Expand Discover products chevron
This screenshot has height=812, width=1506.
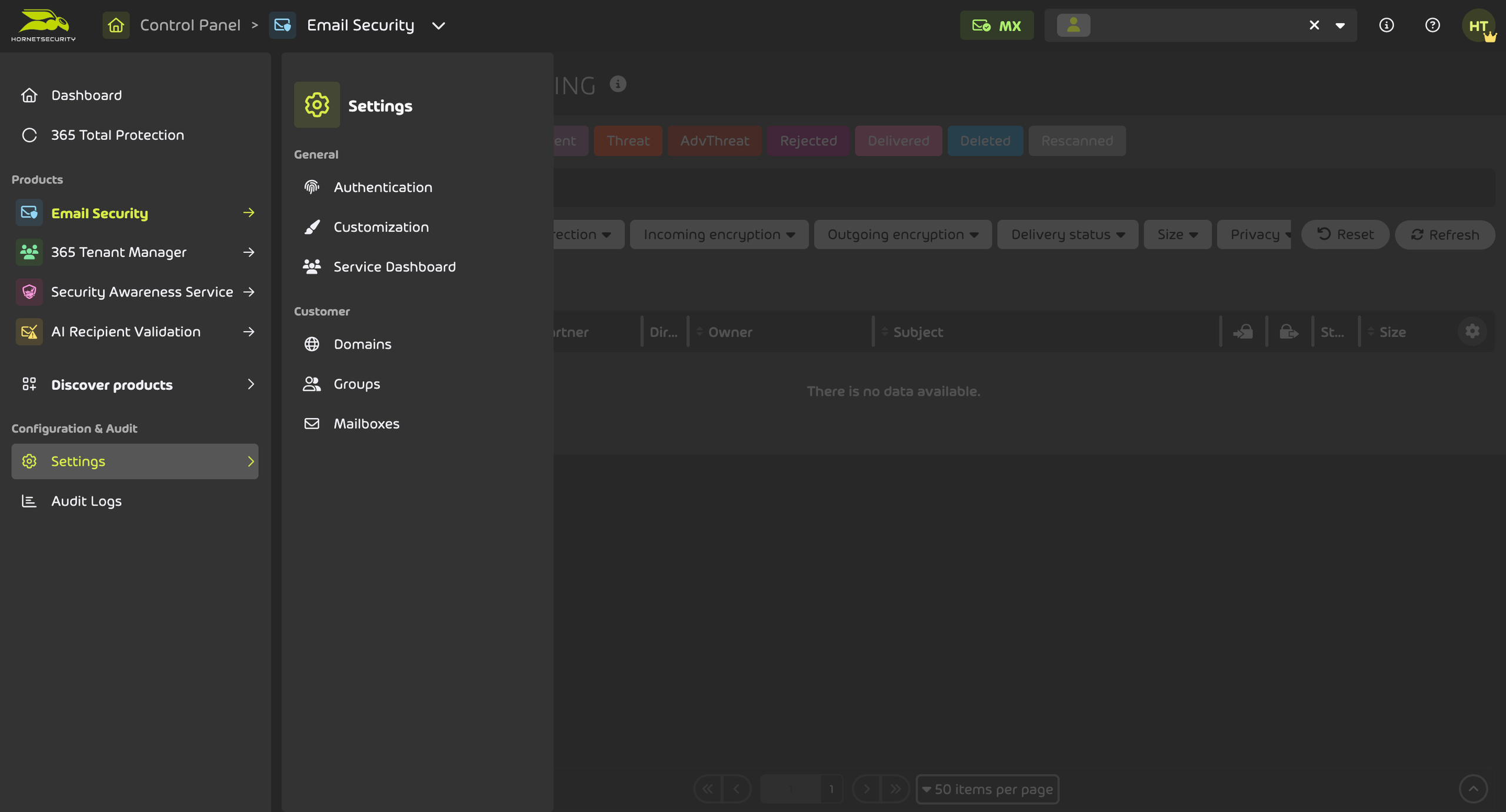(251, 385)
